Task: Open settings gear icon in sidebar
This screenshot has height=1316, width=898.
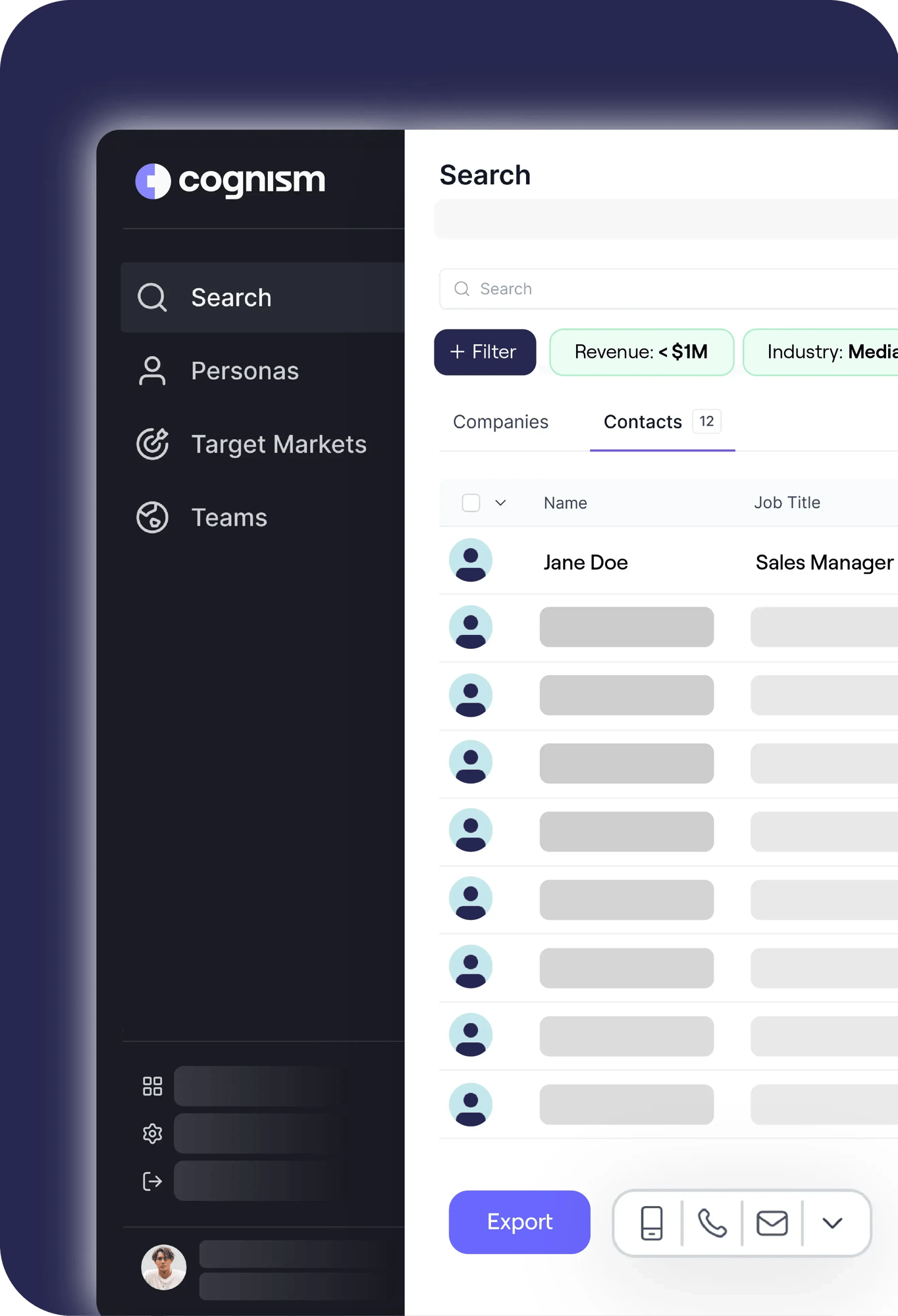Action: [x=152, y=1133]
